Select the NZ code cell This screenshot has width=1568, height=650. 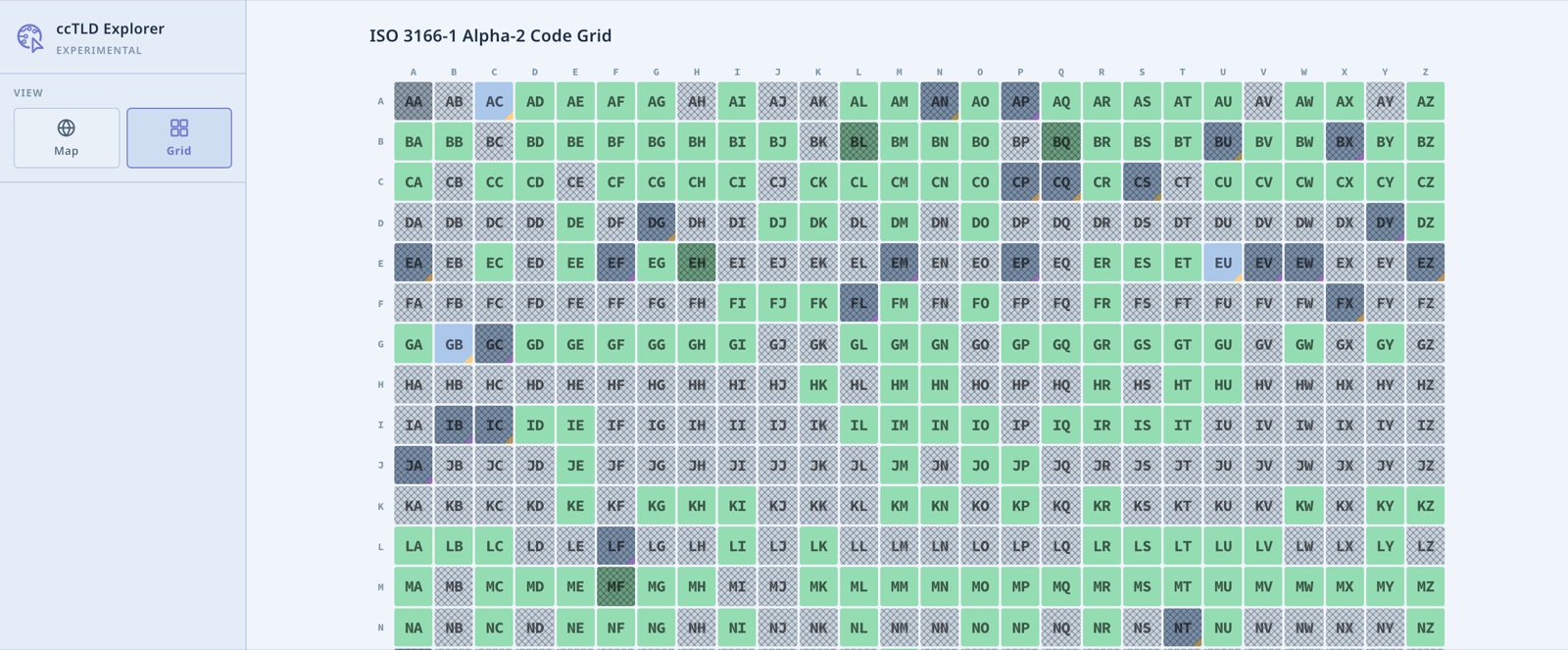pyautogui.click(x=1425, y=627)
